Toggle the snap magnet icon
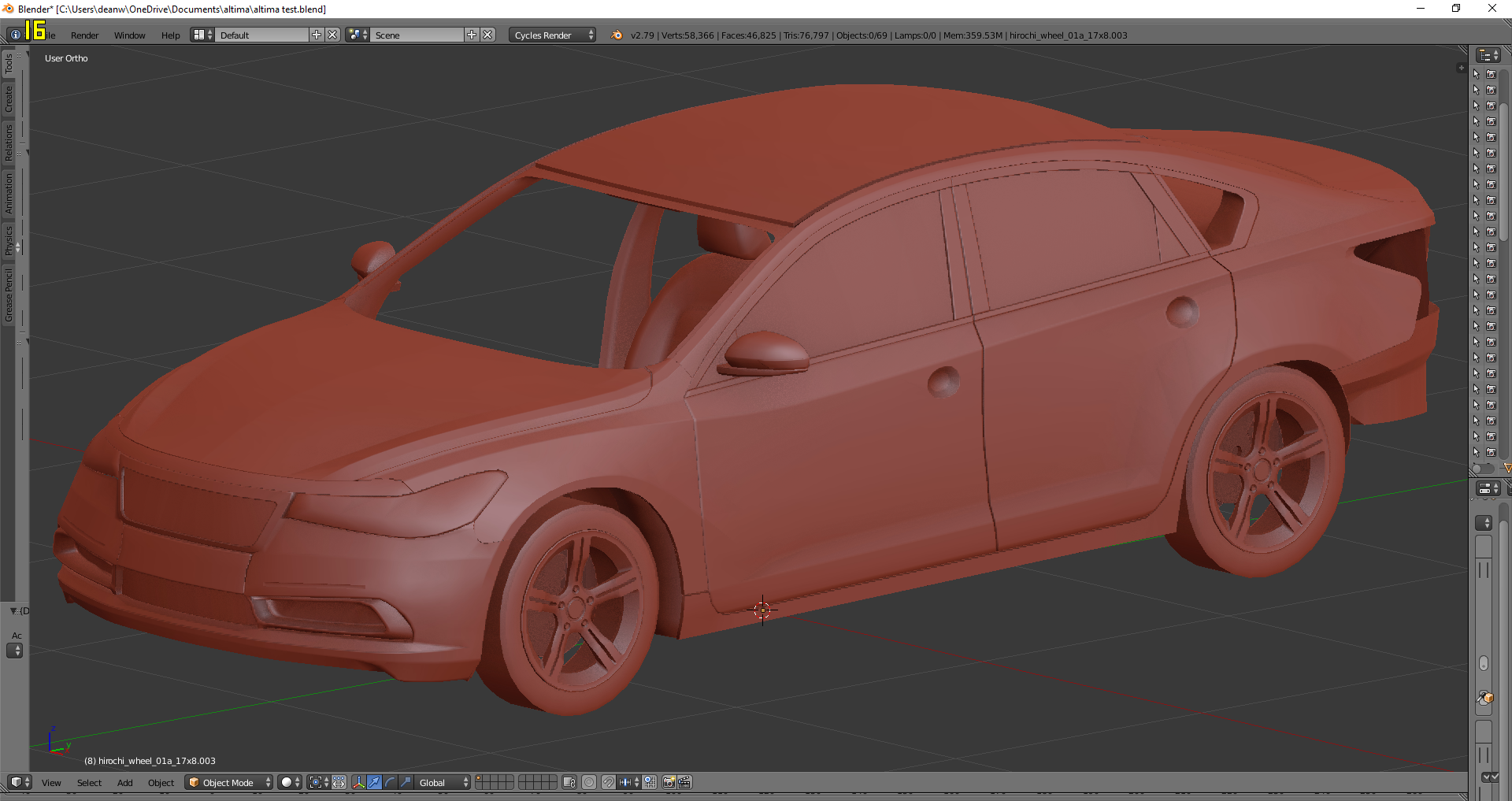This screenshot has width=1512, height=801. [x=609, y=782]
